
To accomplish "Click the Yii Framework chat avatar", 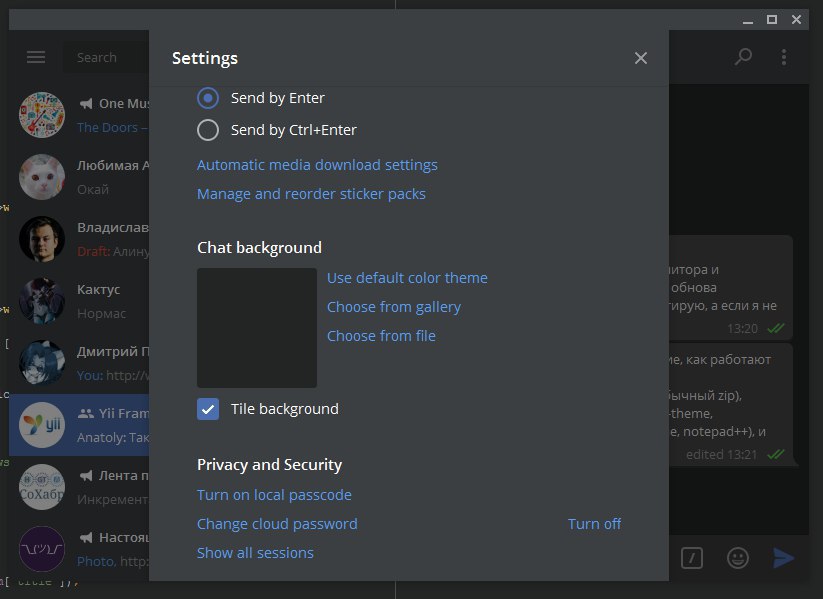I will pyautogui.click(x=42, y=422).
